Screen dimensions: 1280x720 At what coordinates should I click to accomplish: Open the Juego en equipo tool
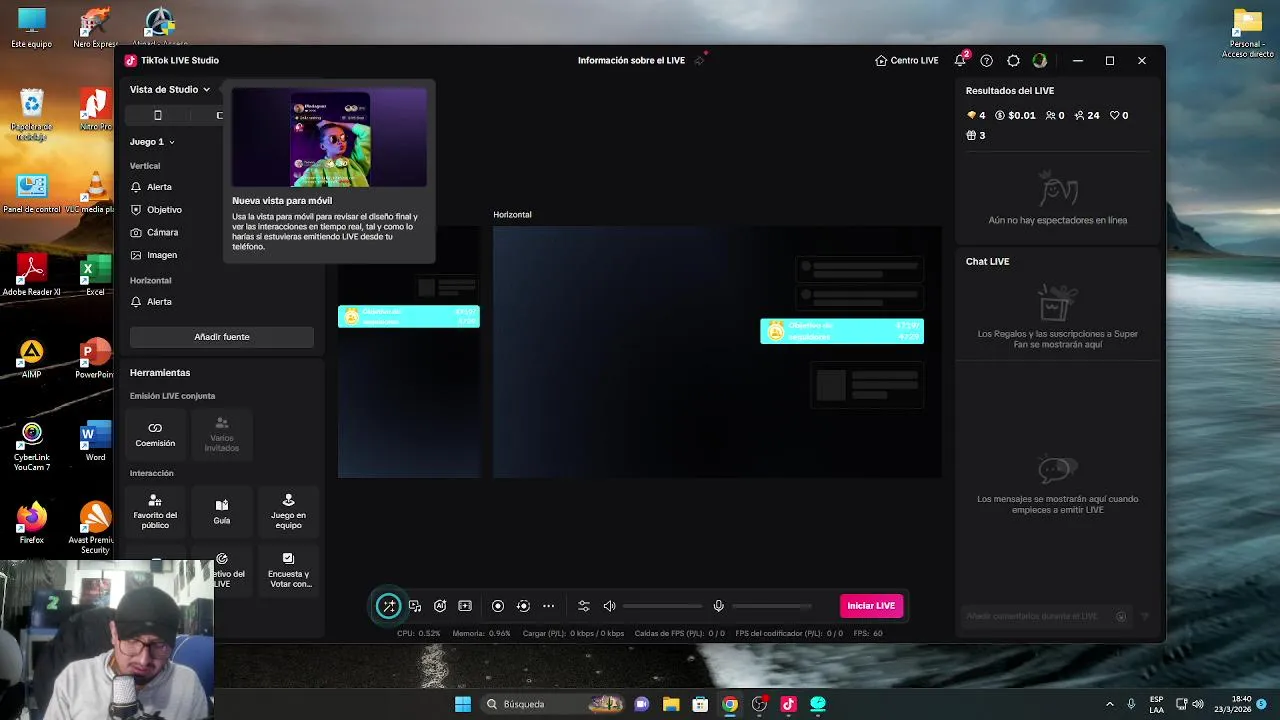tap(288, 511)
